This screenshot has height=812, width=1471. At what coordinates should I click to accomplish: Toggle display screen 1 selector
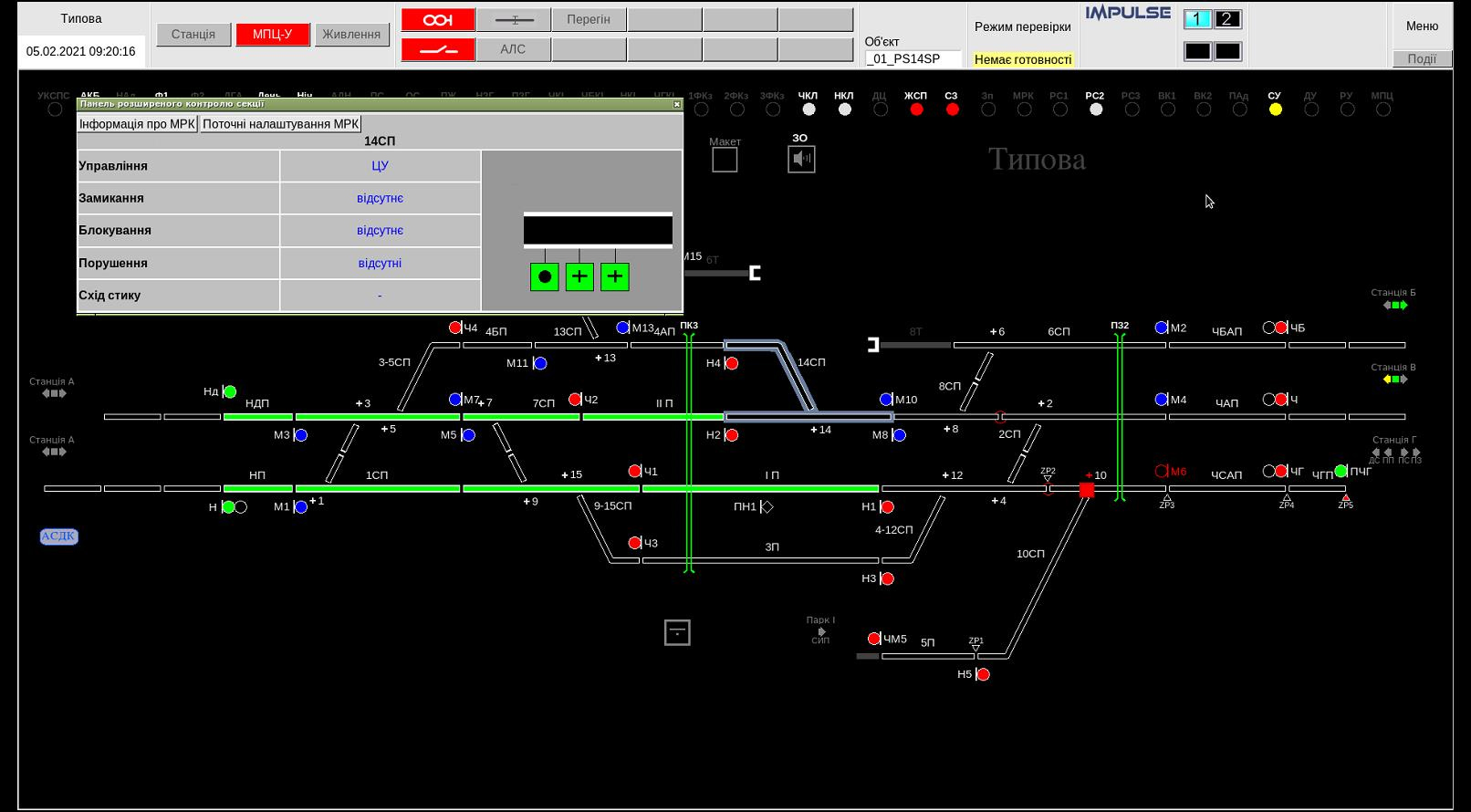(x=1197, y=19)
